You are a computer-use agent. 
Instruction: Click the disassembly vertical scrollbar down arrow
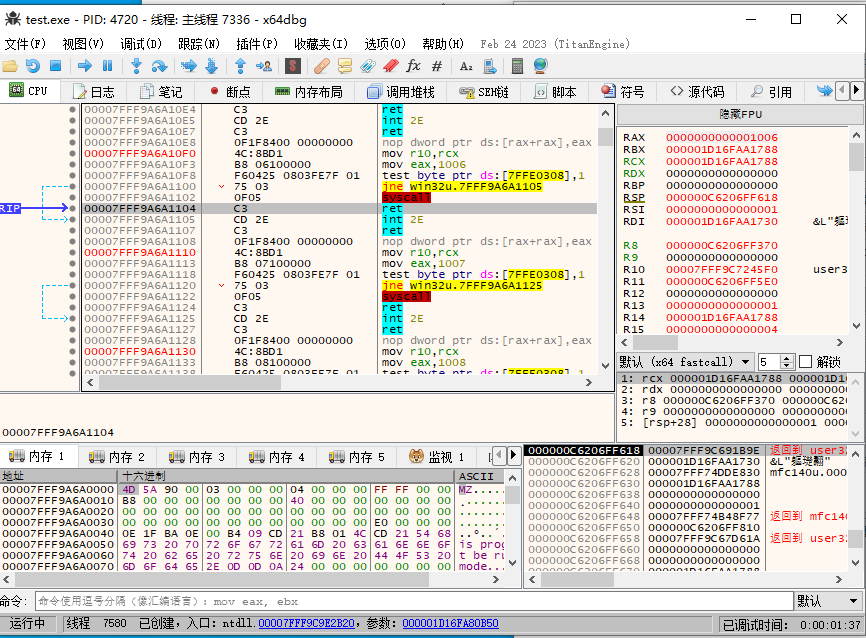pos(605,365)
